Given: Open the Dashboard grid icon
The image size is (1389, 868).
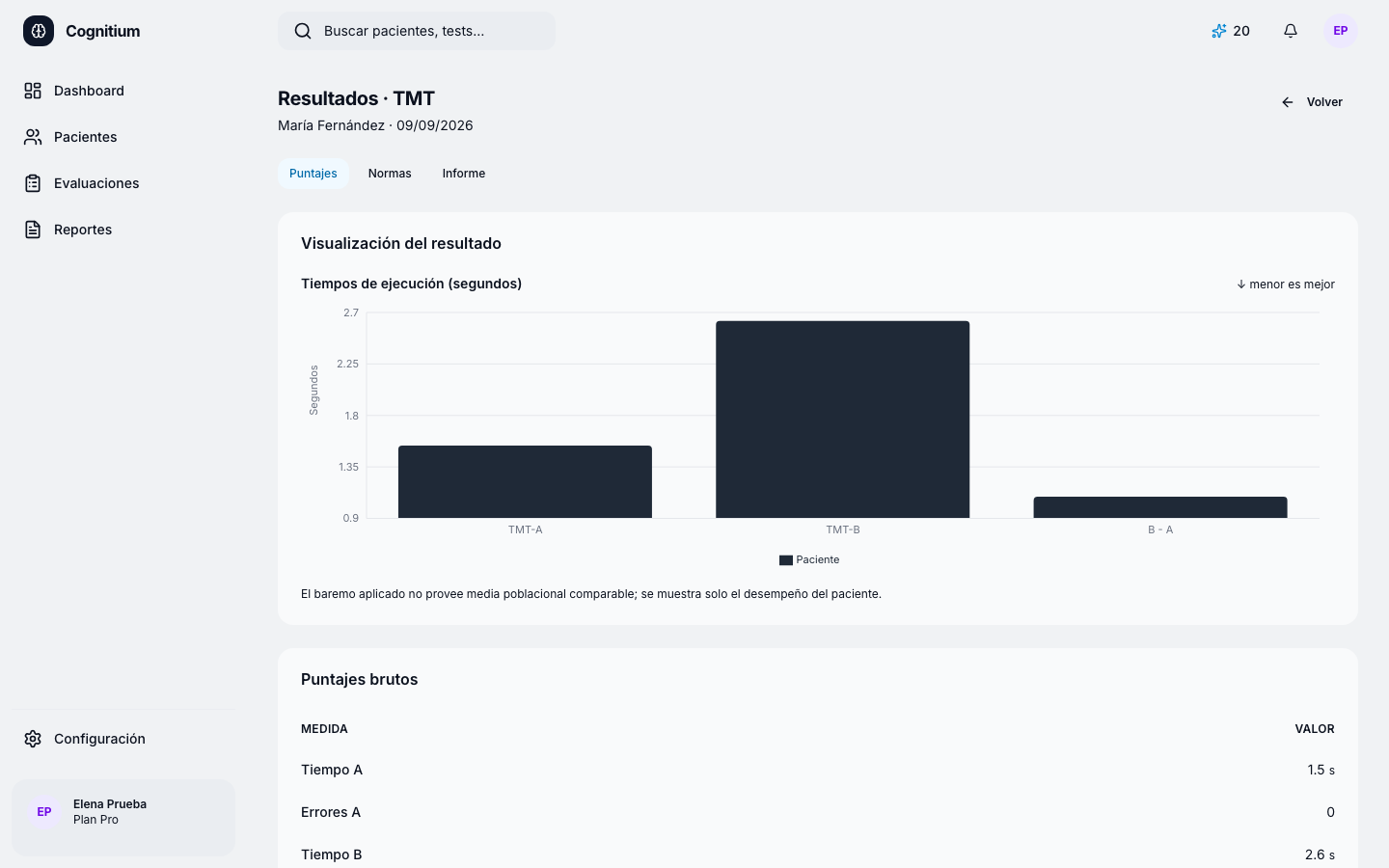Looking at the screenshot, I should [x=33, y=91].
